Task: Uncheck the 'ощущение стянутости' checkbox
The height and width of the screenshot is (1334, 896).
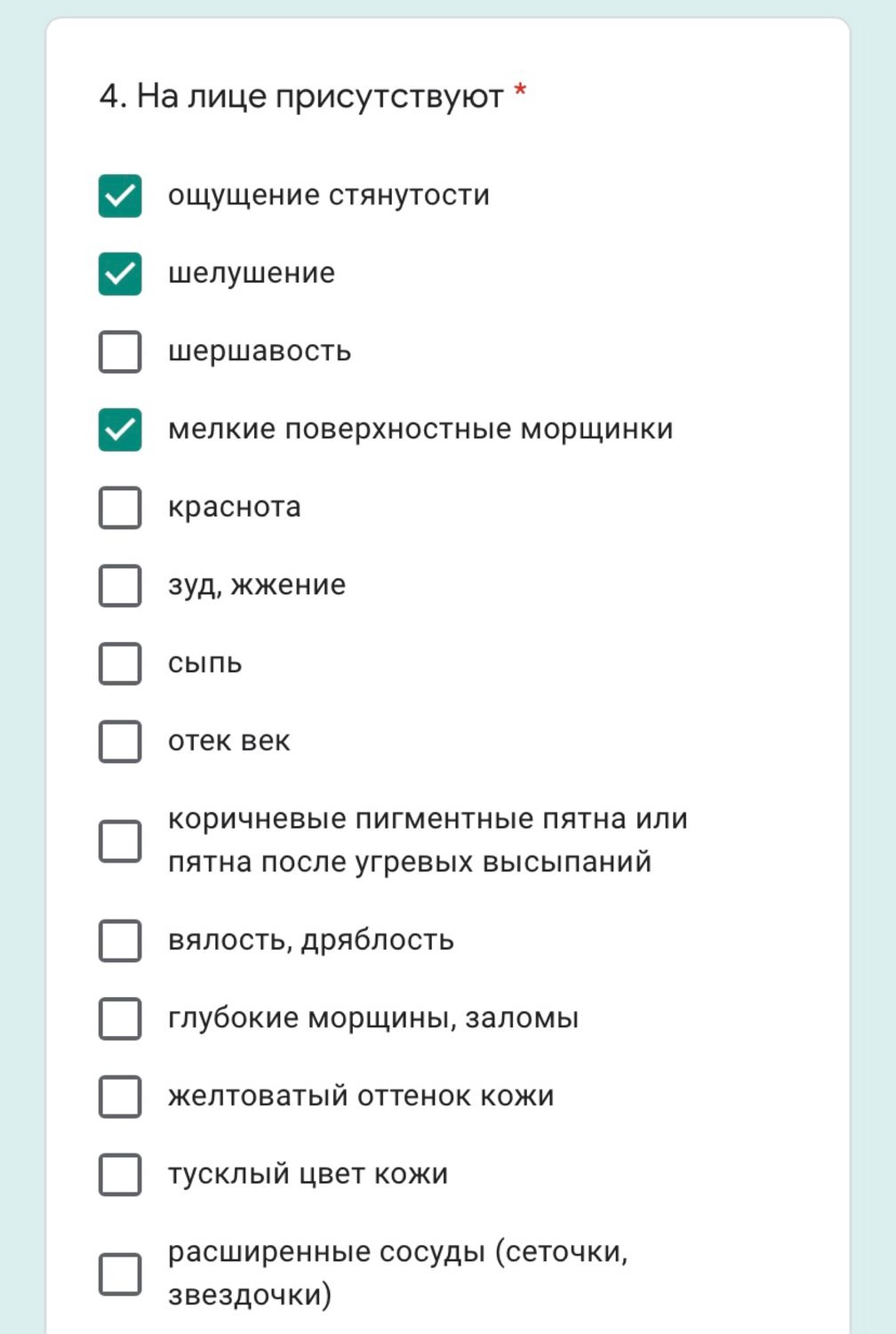Action: [x=120, y=196]
